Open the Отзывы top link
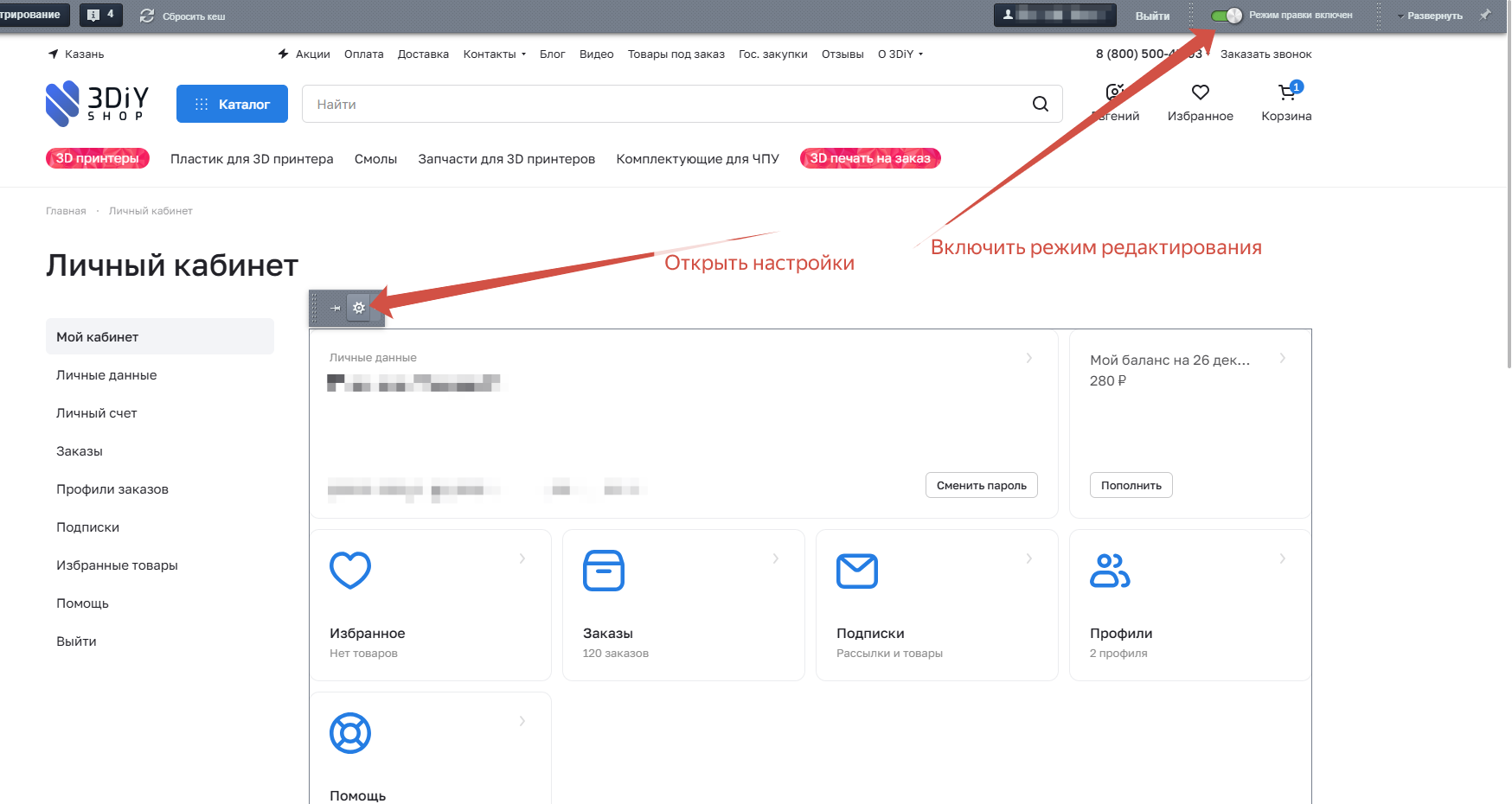 (842, 54)
